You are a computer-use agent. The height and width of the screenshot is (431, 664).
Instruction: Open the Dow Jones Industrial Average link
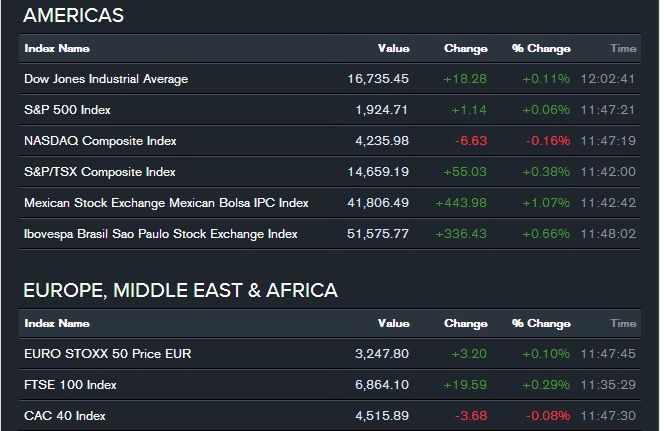pyautogui.click(x=106, y=79)
